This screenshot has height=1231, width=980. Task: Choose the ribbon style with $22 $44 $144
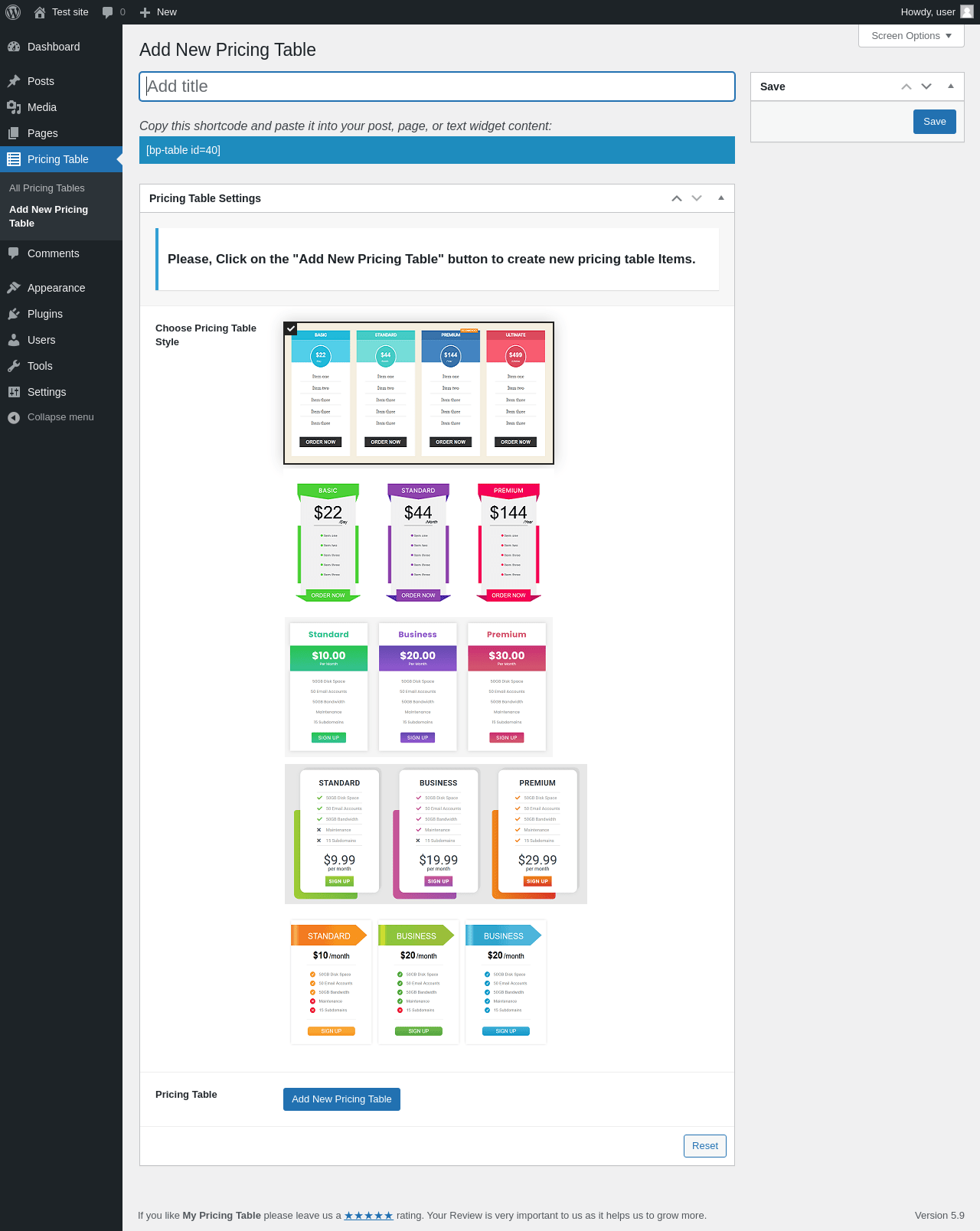pyautogui.click(x=419, y=542)
